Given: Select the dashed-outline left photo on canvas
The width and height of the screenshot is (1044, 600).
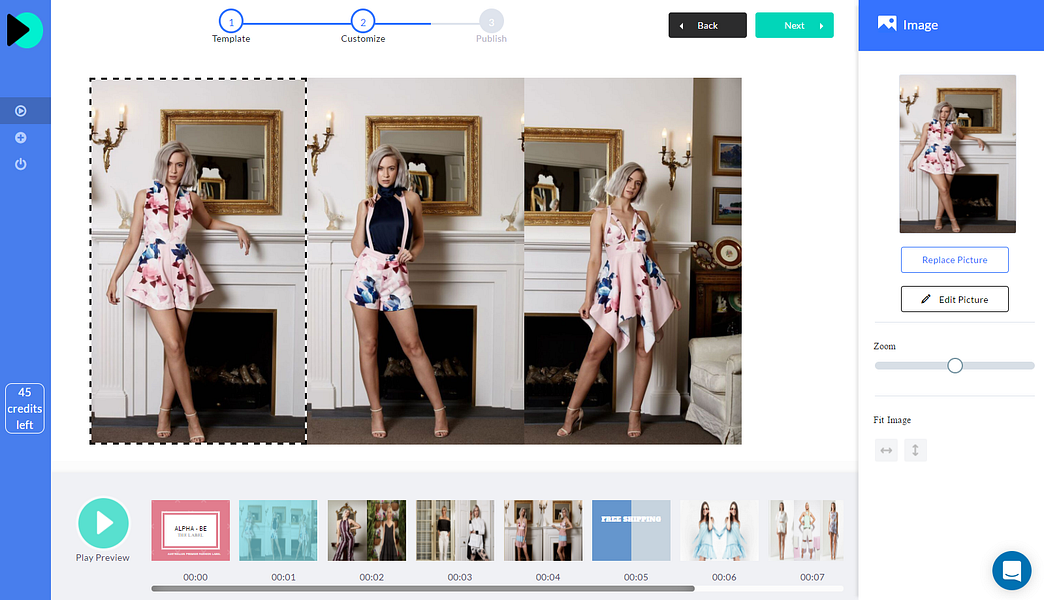Looking at the screenshot, I should 198,261.
